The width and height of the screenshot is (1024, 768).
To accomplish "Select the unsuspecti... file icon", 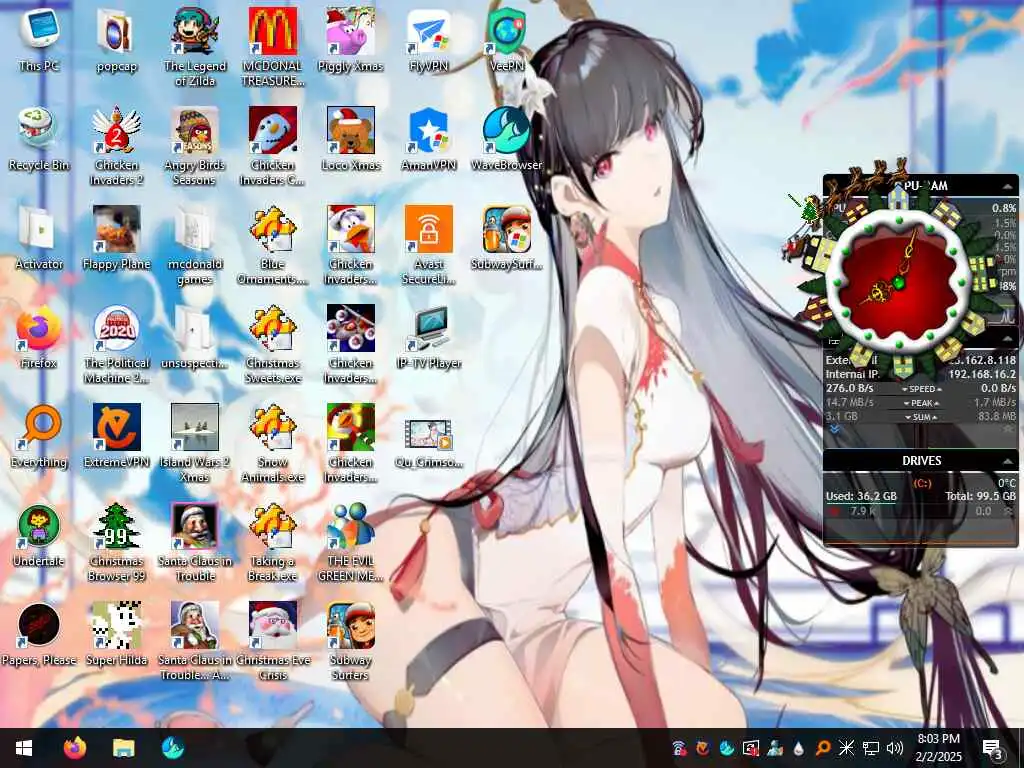I will coord(195,338).
